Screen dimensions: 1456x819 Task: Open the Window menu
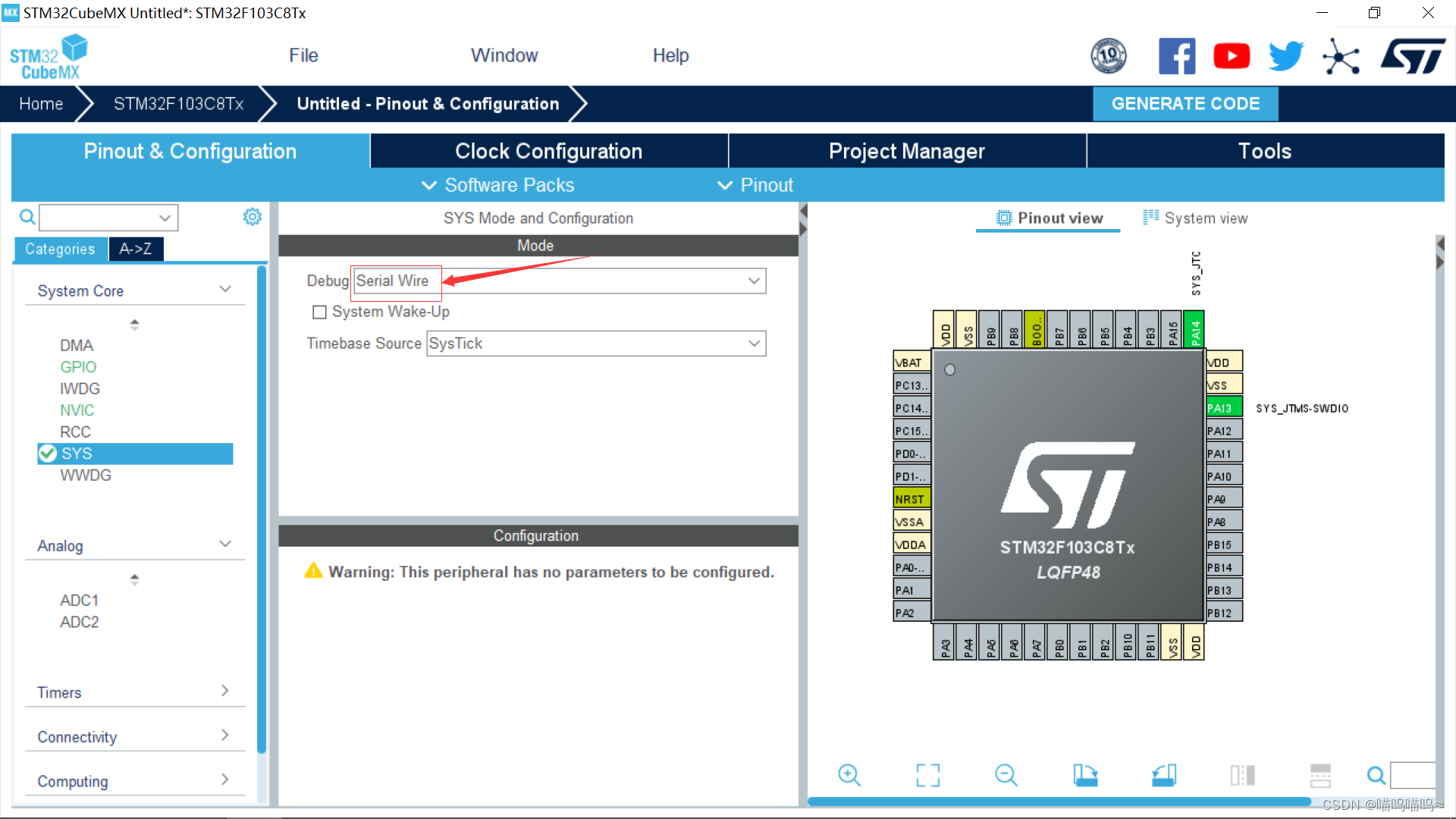tap(504, 55)
